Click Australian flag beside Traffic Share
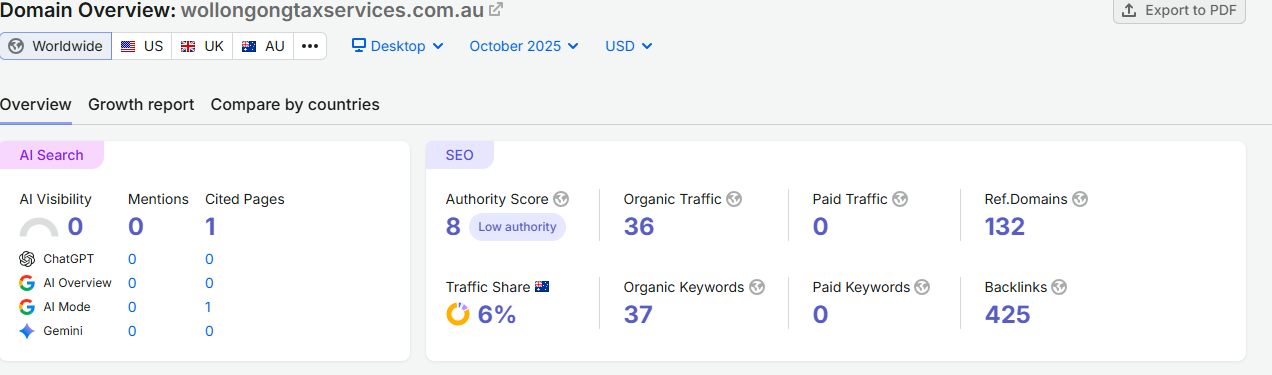 coord(542,287)
